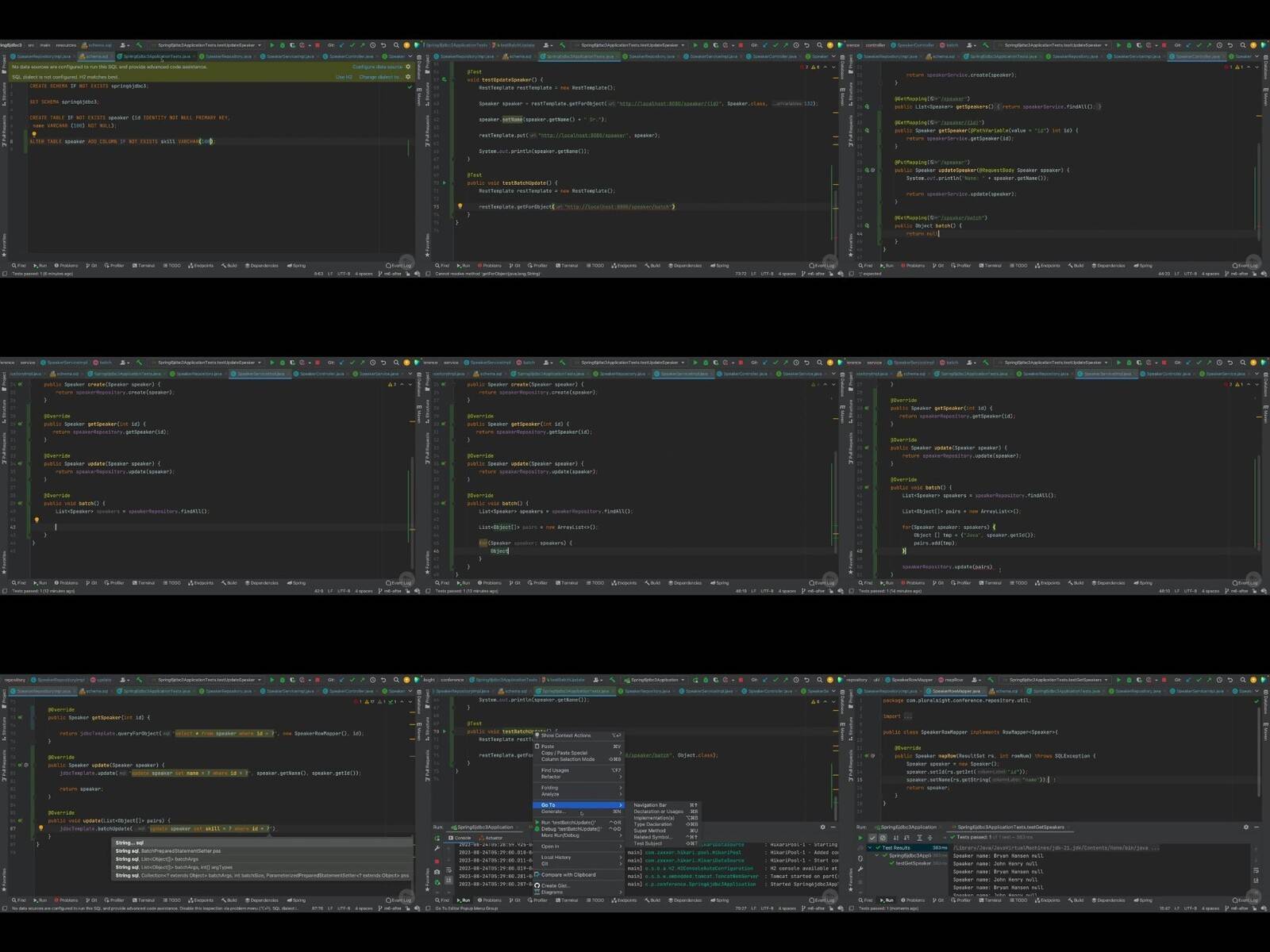The width and height of the screenshot is (1270, 952).
Task: Click lightbulb beside batchUpdate line in SpeakerRepositoryImpl window
Action: pos(40,828)
